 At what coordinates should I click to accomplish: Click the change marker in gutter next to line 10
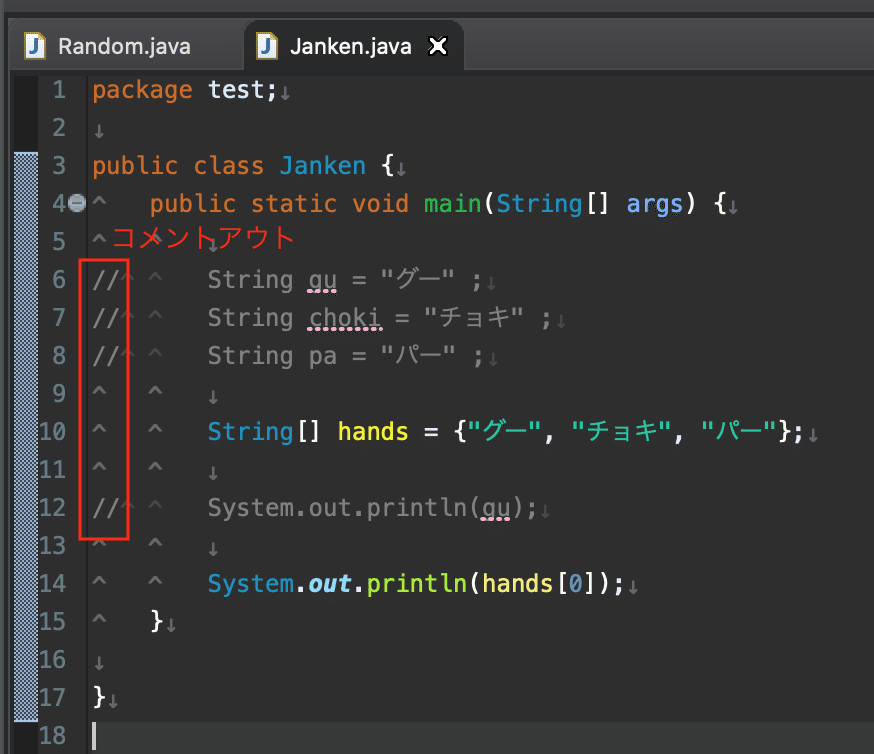click(26, 431)
